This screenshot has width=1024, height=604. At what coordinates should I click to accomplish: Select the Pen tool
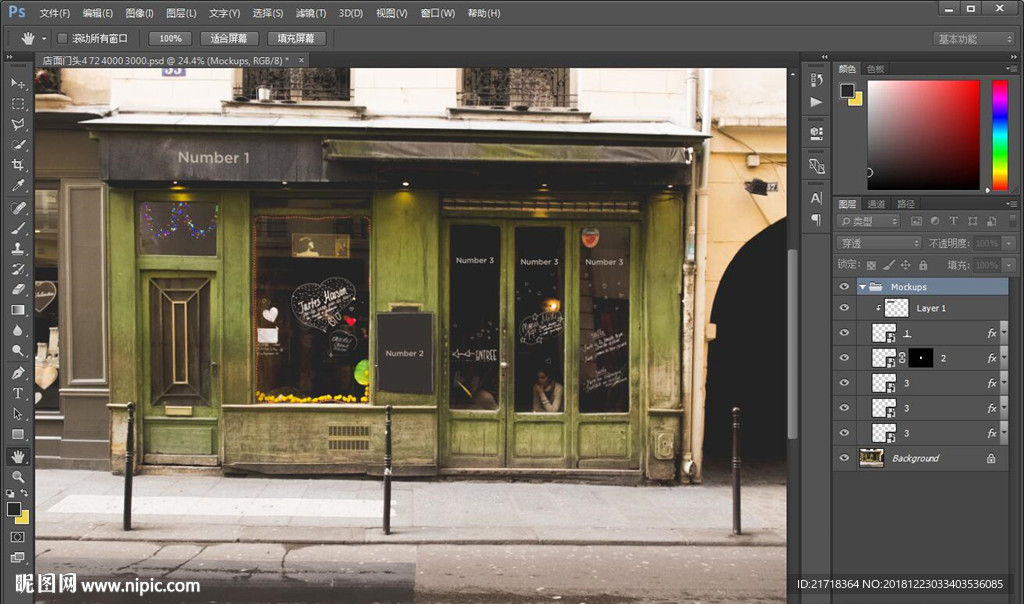[17, 372]
